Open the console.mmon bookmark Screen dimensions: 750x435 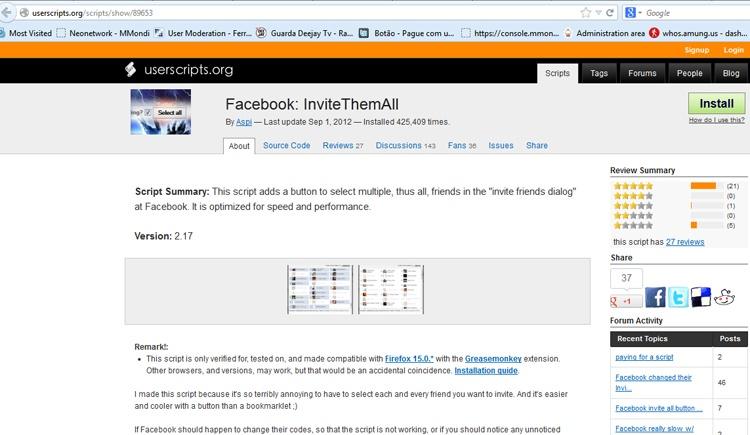pos(510,33)
